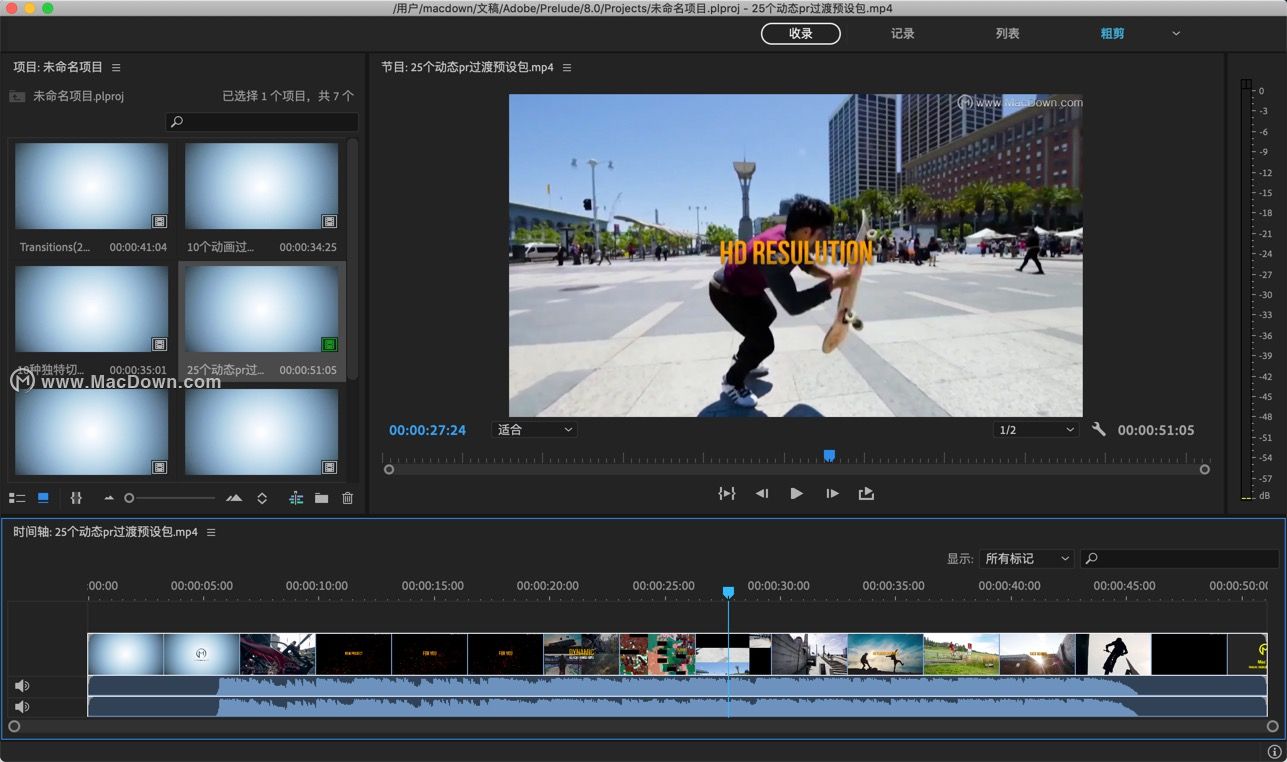This screenshot has width=1287, height=762.
Task: Click the green window zoom button
Action: click(48, 8)
